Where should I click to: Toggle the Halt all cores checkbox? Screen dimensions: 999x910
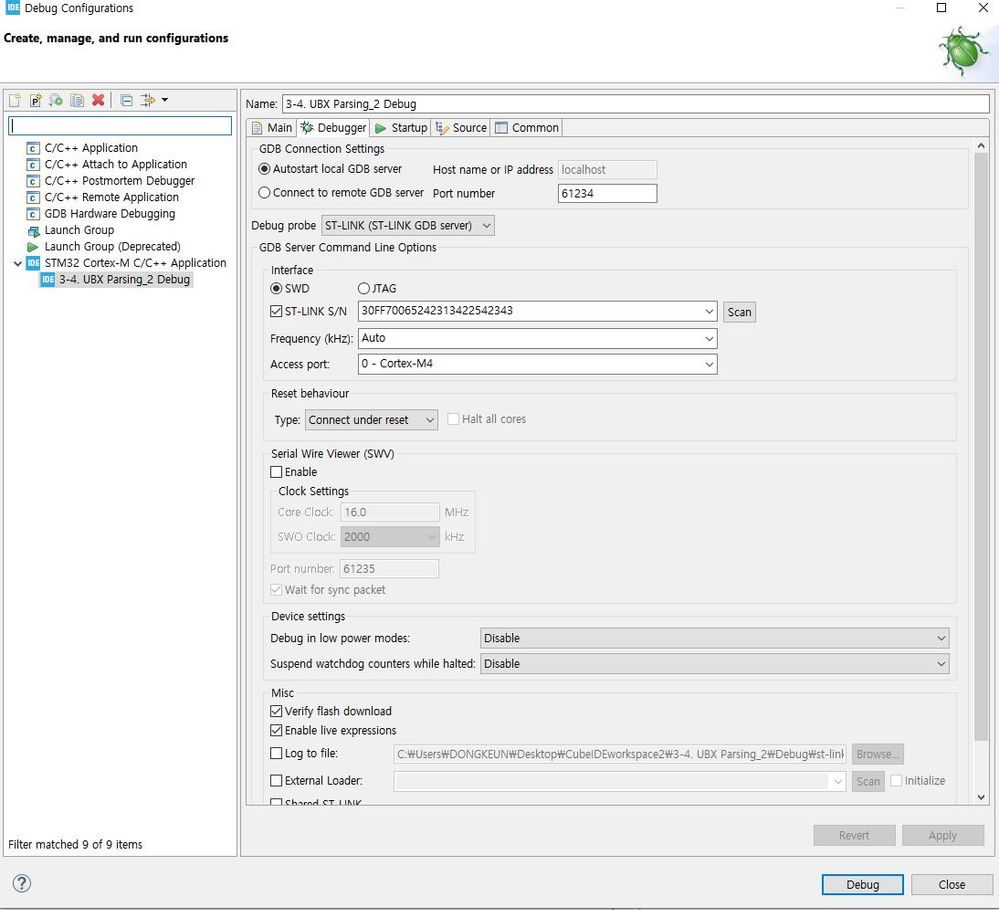tap(453, 419)
